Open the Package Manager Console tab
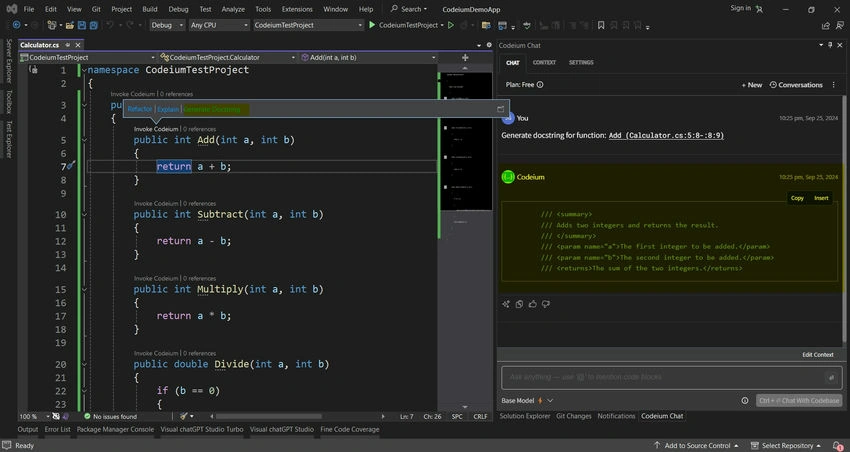The width and height of the screenshot is (850, 452). [115, 429]
